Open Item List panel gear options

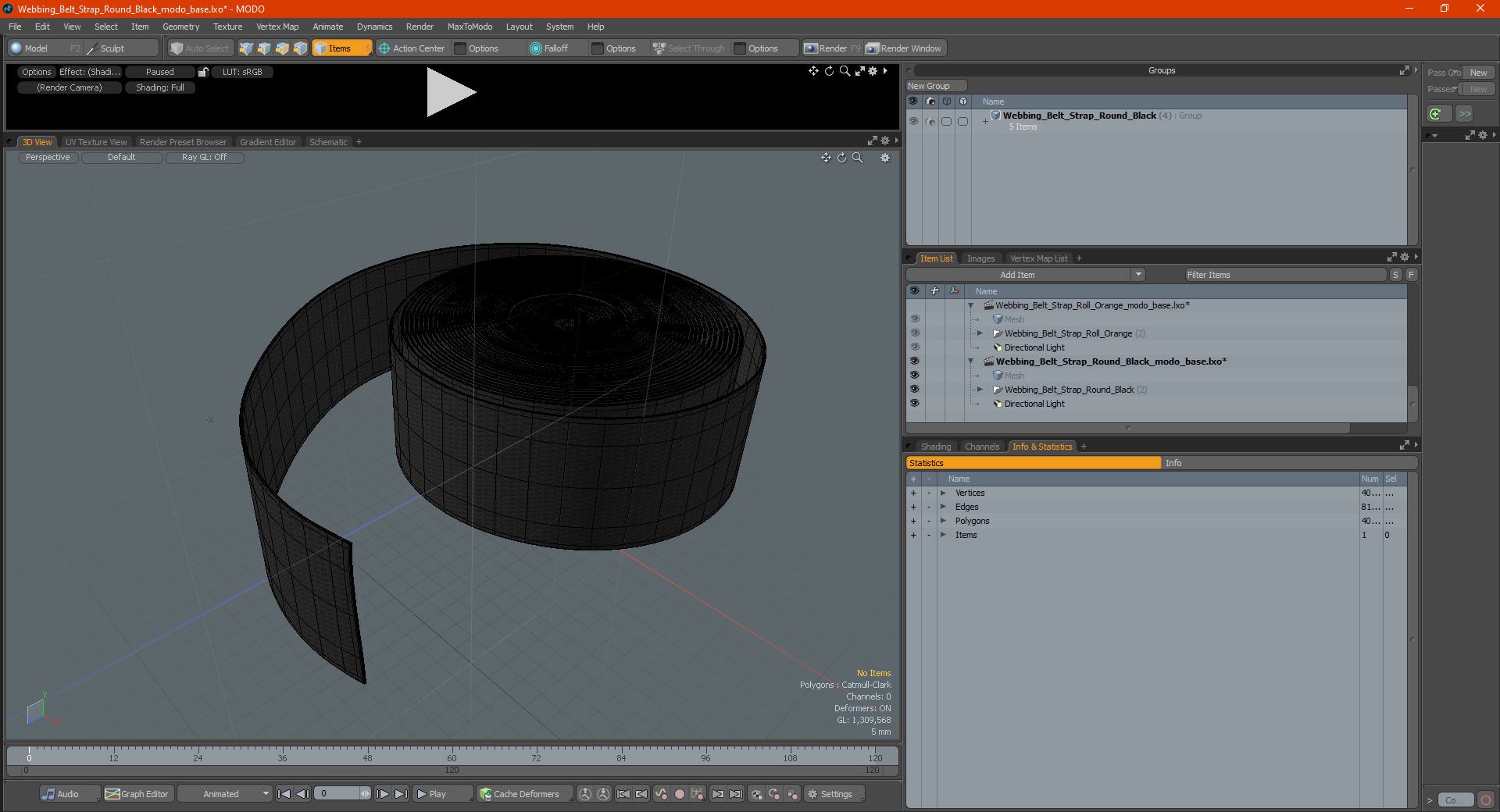[x=1405, y=258]
